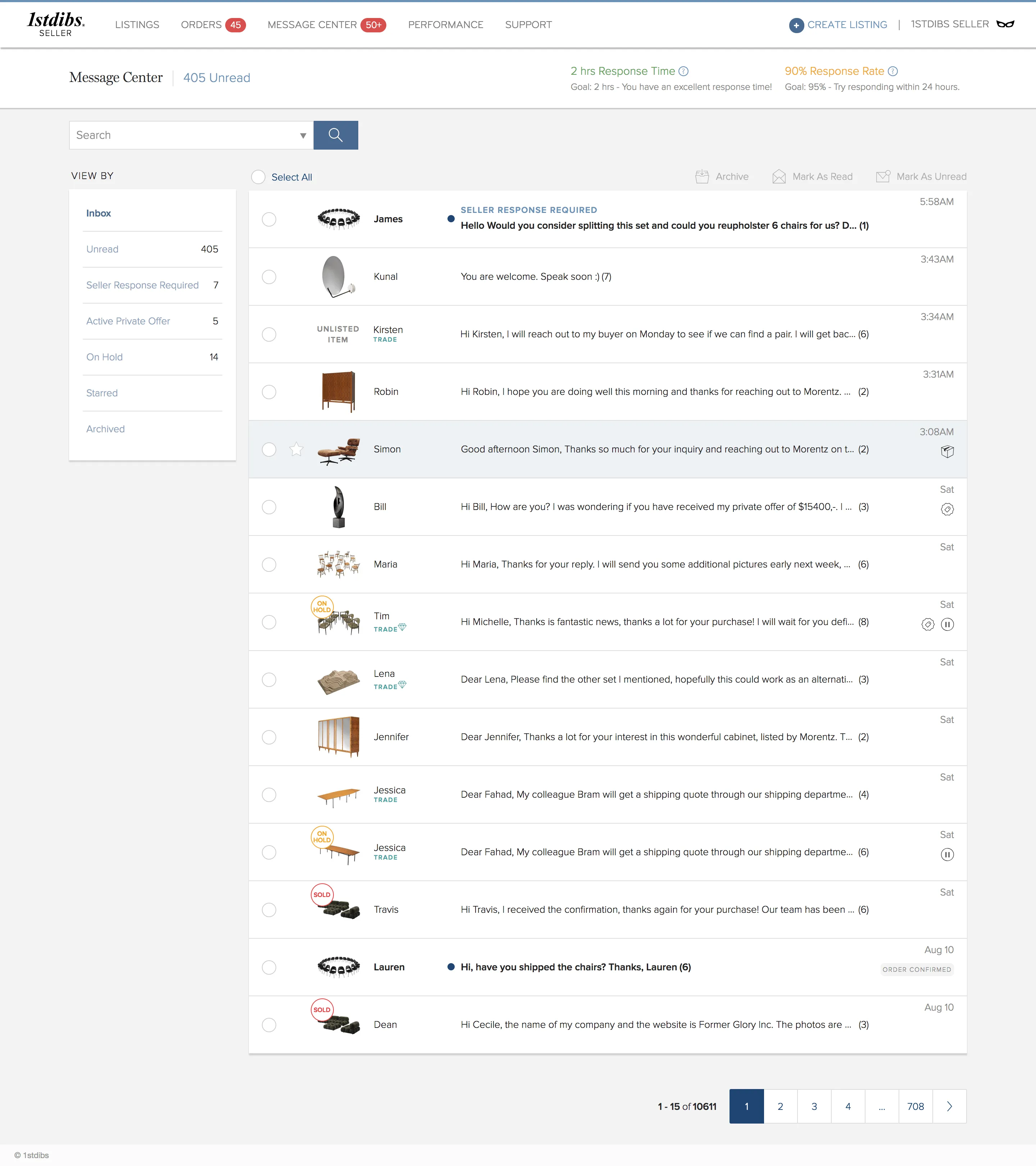Click the plus icon beside Create Listing
1036x1166 pixels.
[x=796, y=25]
